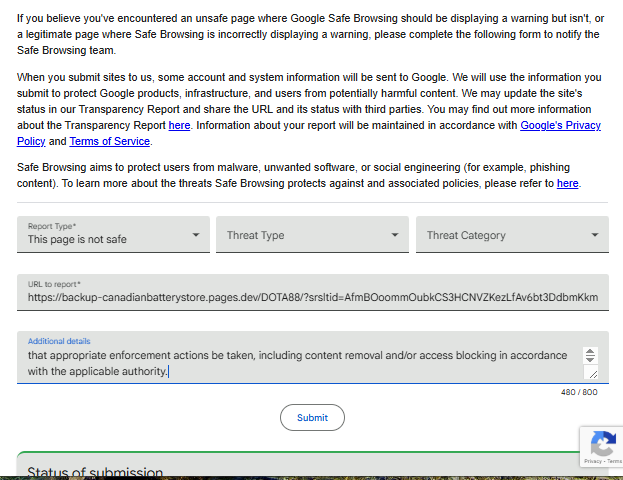
Task: Open the Threat Category dropdown
Action: (512, 234)
